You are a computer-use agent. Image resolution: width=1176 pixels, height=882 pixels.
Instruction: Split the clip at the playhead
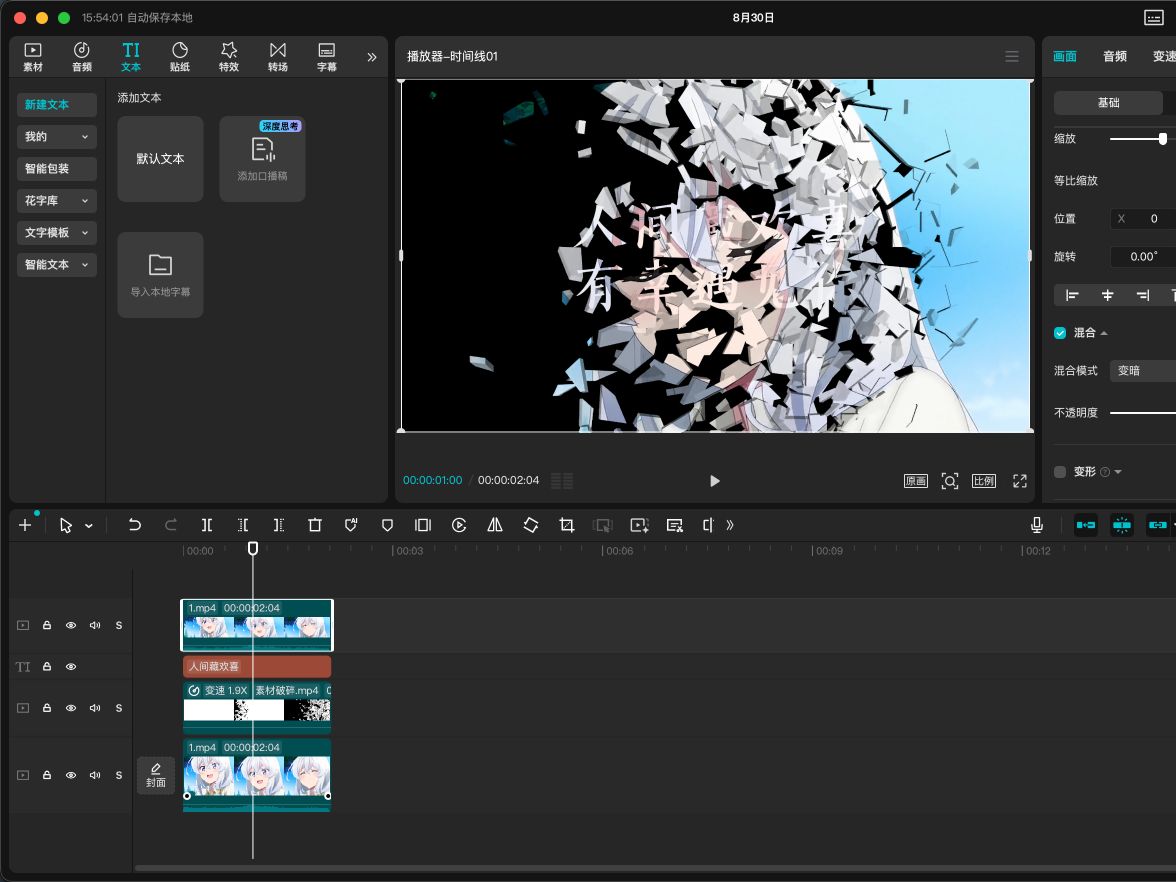(207, 525)
